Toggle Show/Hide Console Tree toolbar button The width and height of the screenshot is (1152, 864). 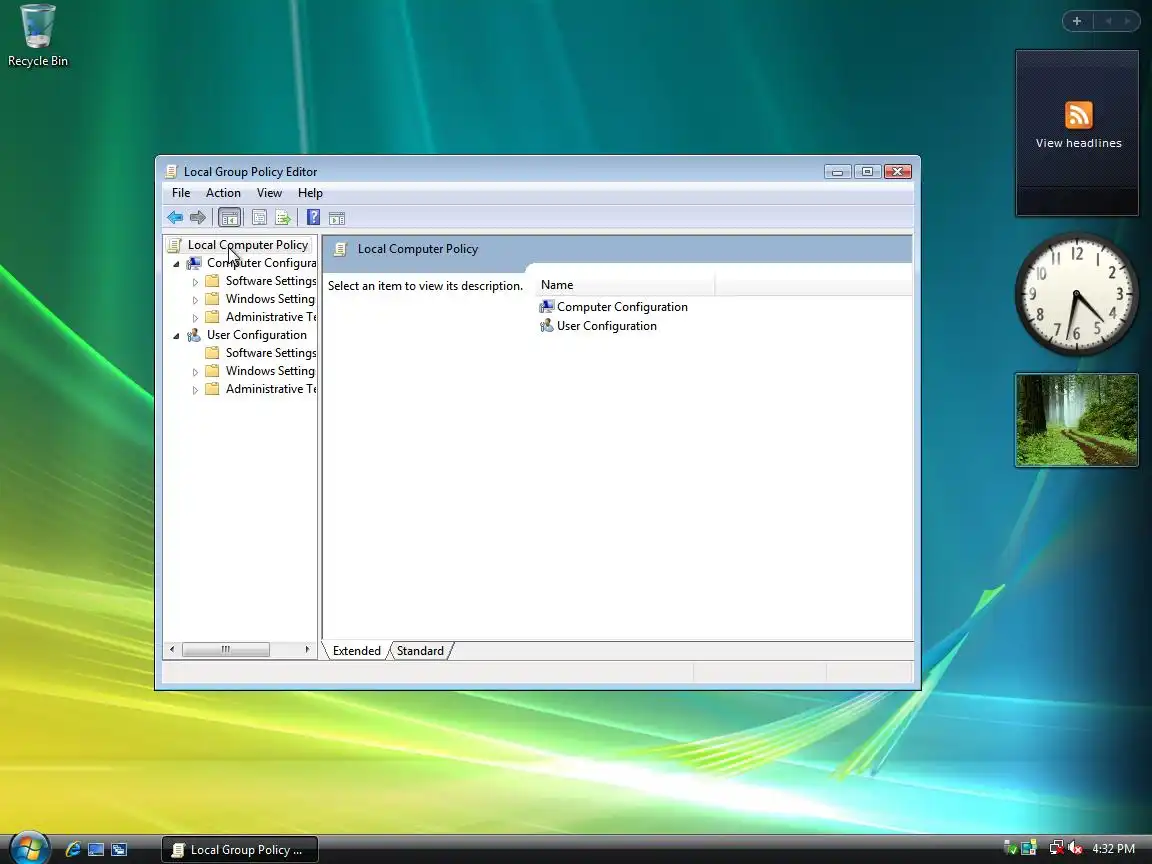point(230,217)
